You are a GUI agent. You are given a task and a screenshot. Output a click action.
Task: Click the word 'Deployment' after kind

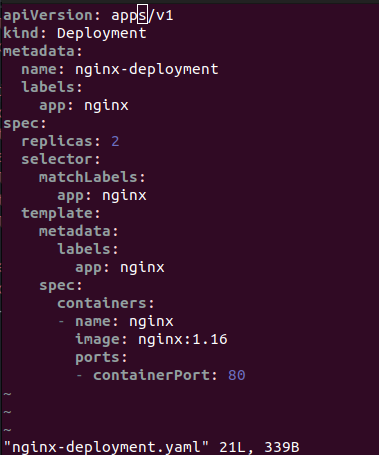click(x=102, y=34)
